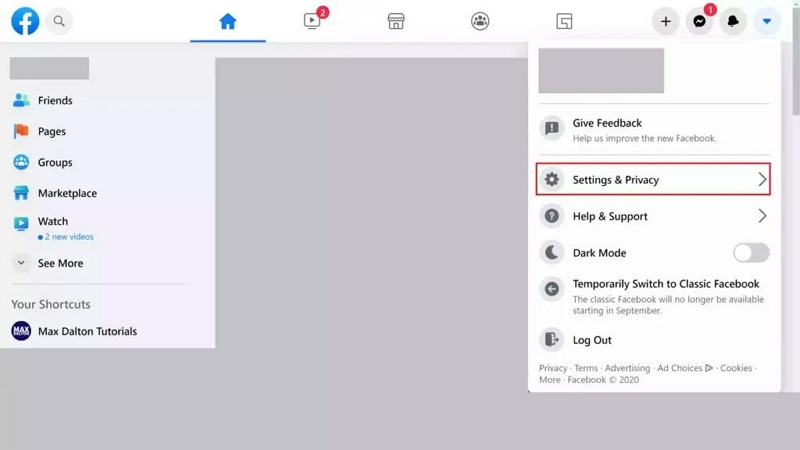Choose Log Out from the menu
The image size is (800, 450).
(x=592, y=340)
